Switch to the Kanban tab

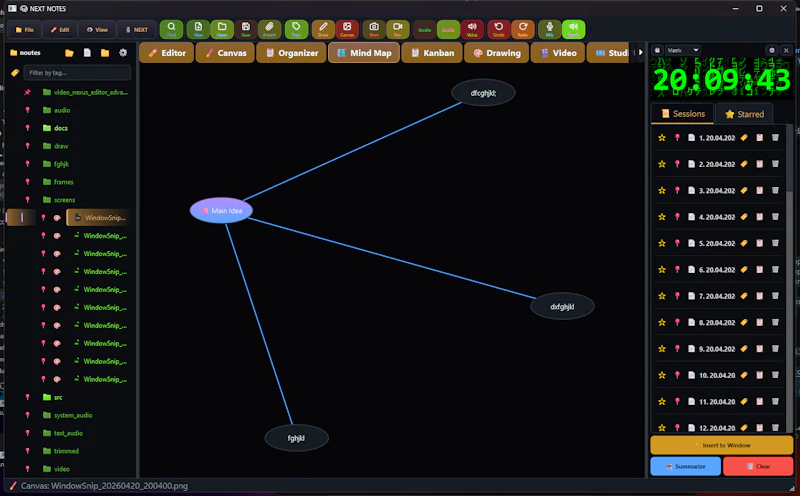tap(432, 53)
